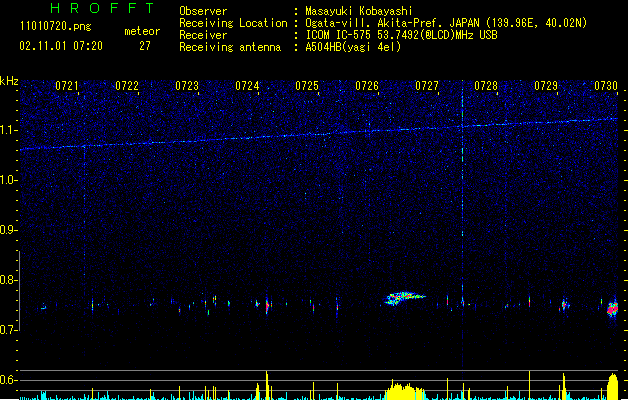Viewport: 629px width, 400px height.
Task: Select the filename 11010720.png
Action: [x=55, y=27]
